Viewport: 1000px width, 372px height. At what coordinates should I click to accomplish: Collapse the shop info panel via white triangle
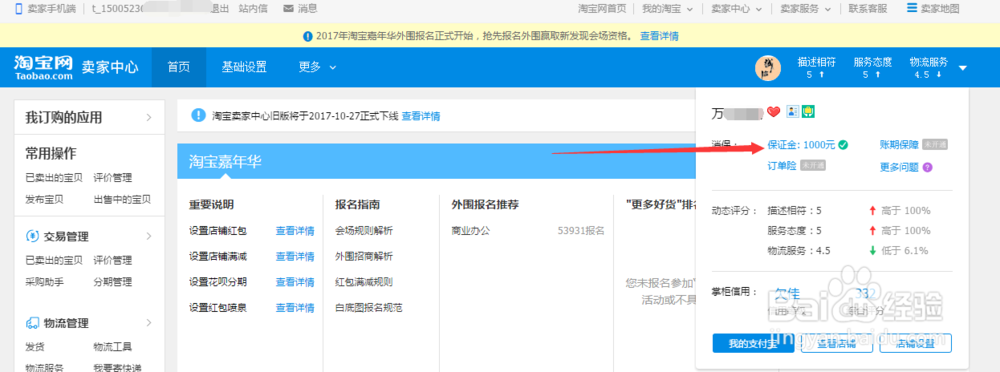tap(962, 68)
